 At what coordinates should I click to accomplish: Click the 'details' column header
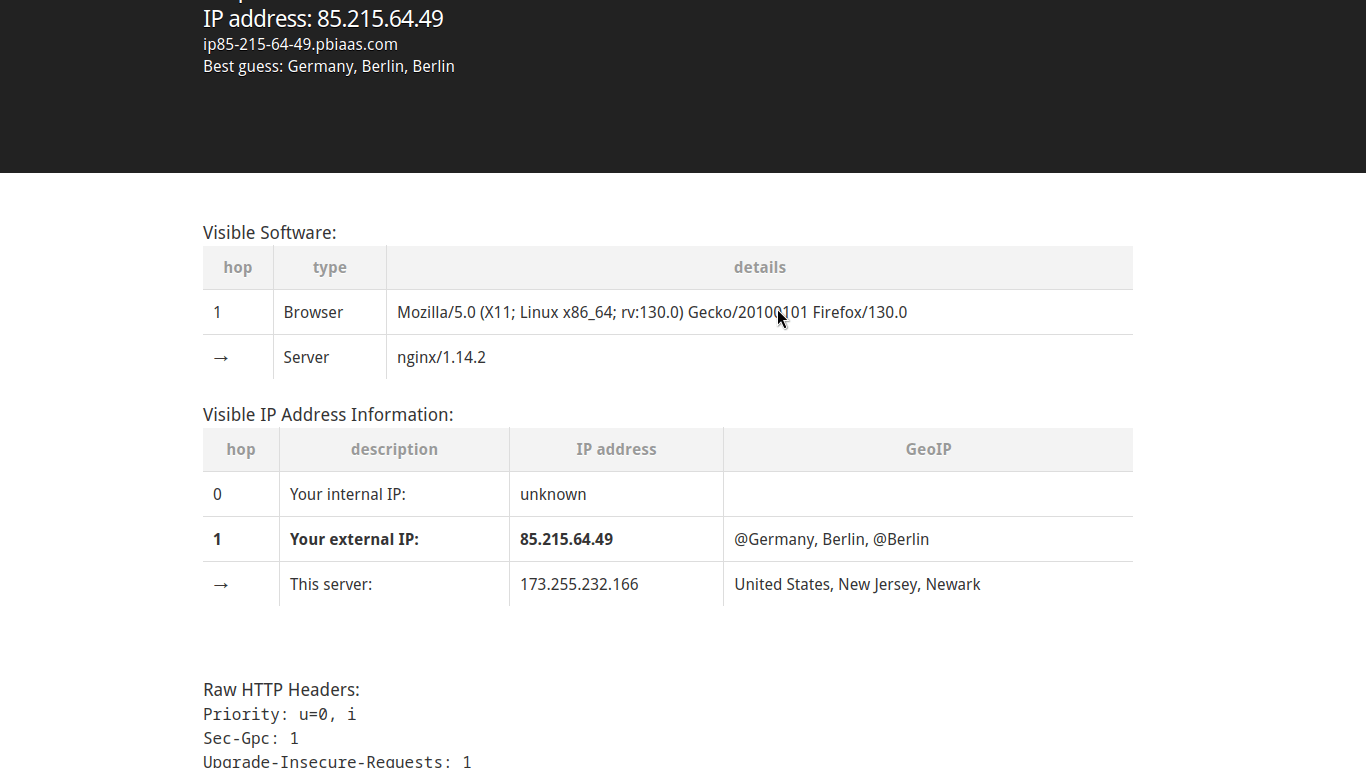click(759, 267)
